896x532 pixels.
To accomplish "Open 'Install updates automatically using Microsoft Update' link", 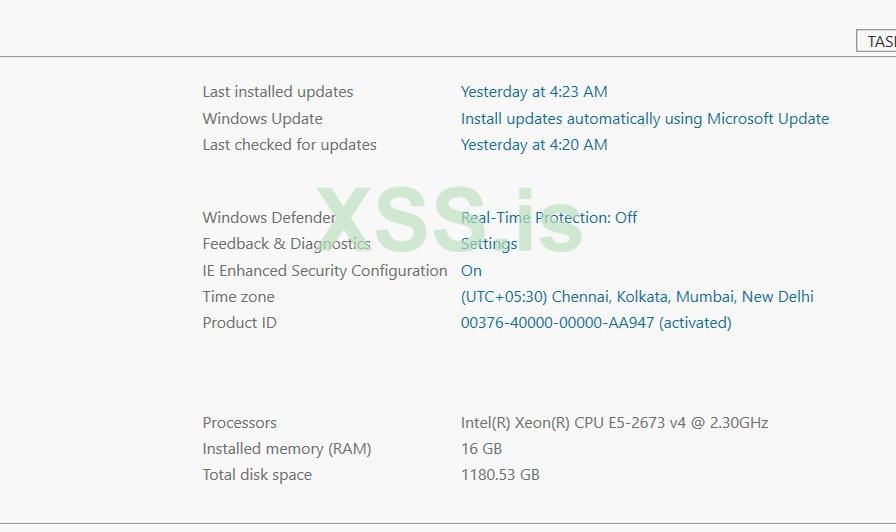I will (x=644, y=118).
